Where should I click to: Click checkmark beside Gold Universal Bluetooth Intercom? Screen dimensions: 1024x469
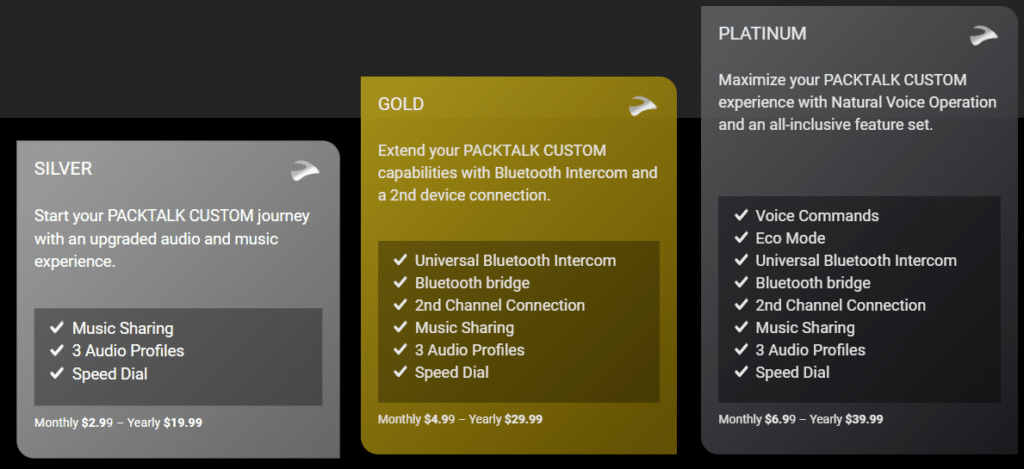[x=400, y=260]
